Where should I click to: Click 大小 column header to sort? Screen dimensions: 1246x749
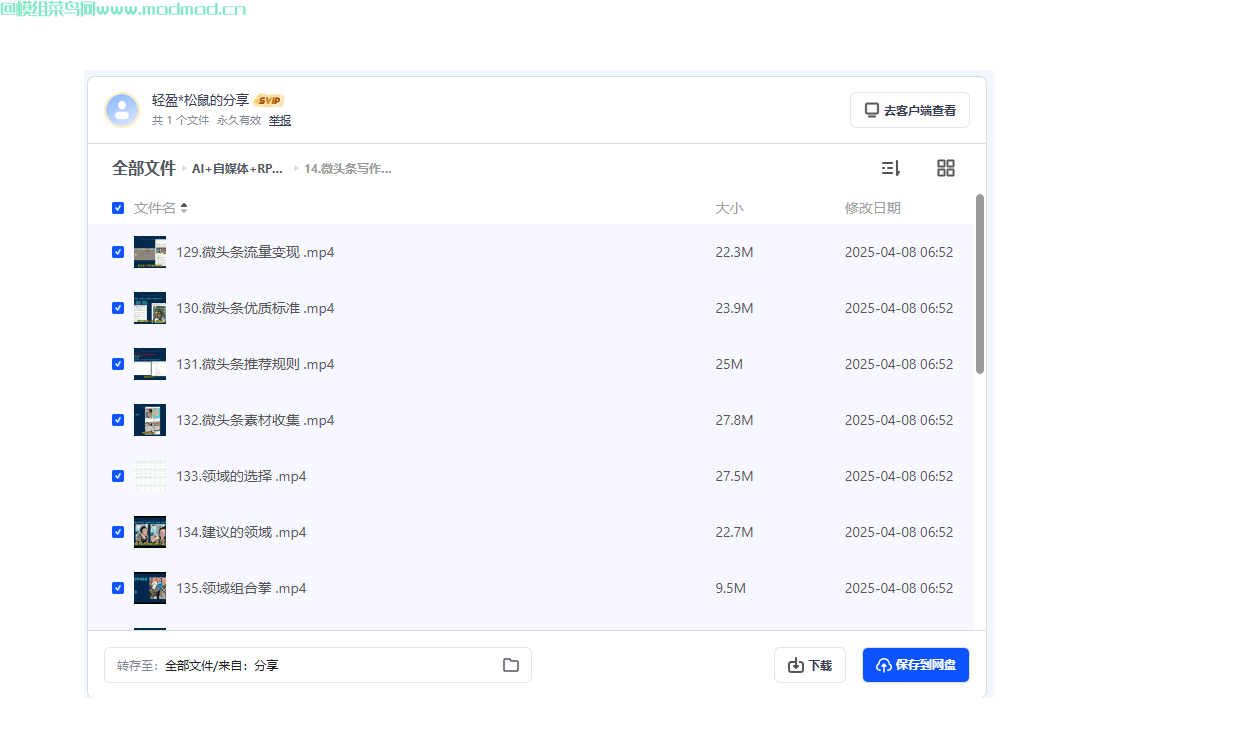[x=729, y=208]
